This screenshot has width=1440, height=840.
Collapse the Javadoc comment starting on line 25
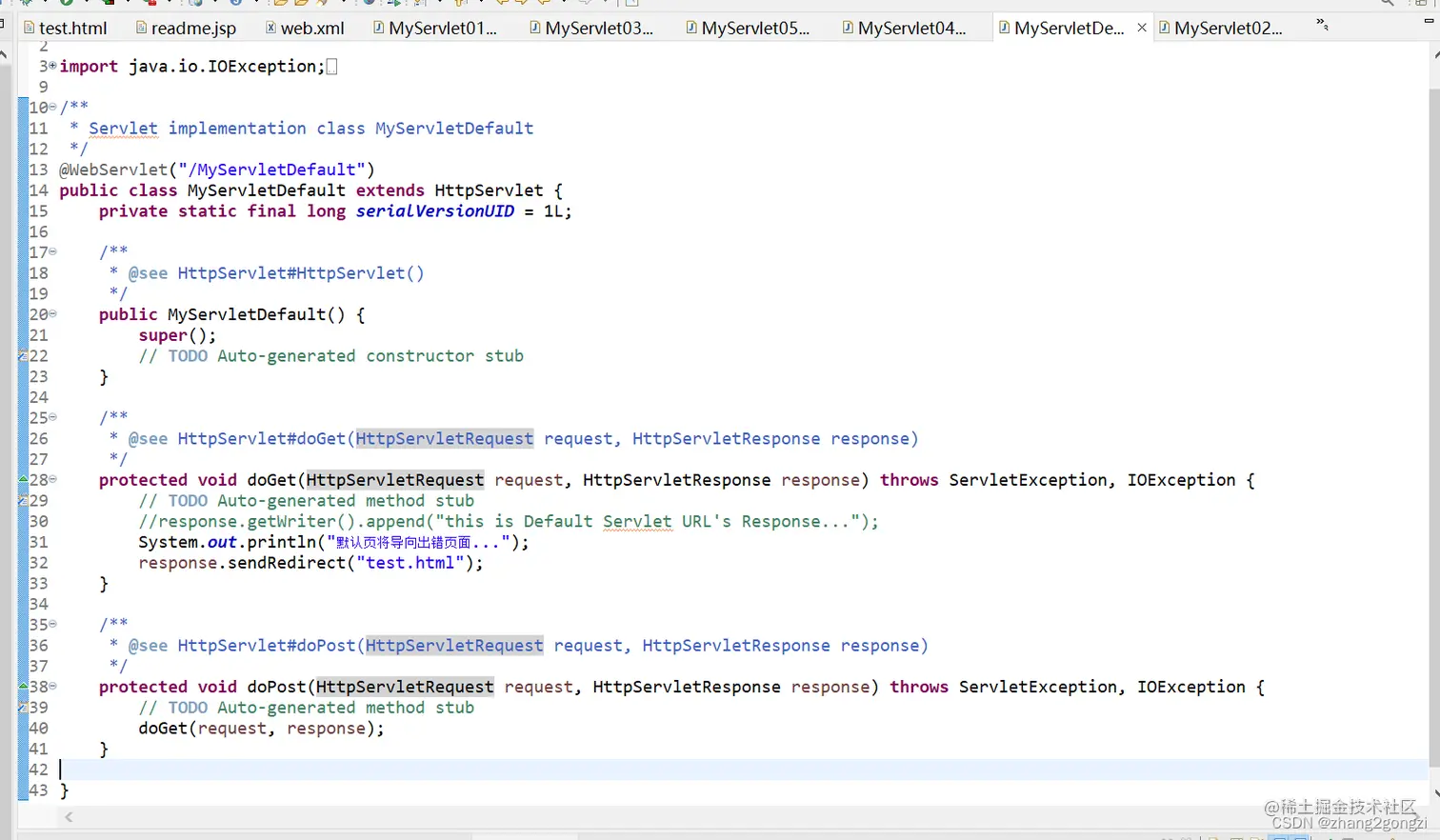coord(52,417)
